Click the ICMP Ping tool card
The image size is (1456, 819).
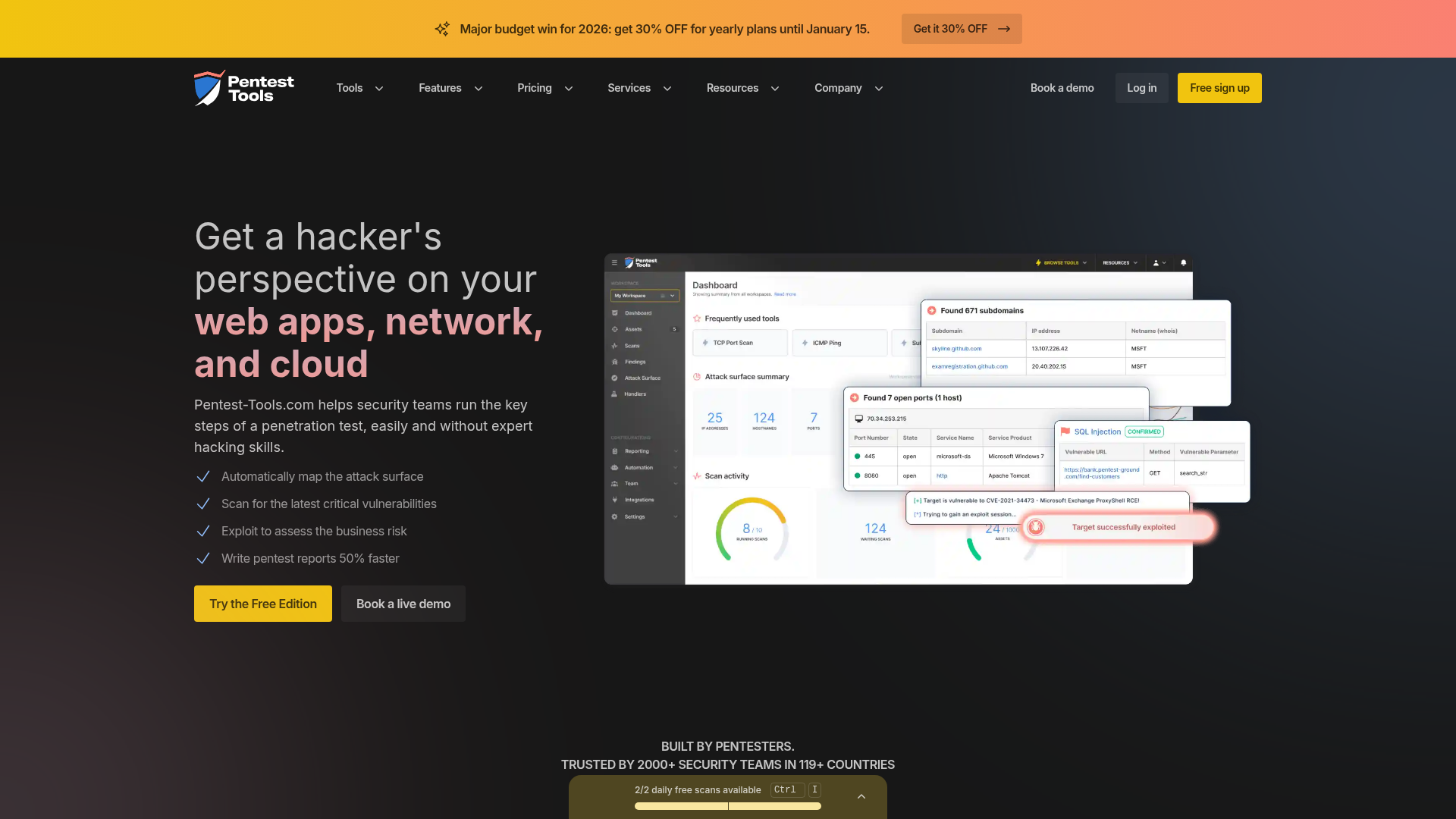[x=839, y=343]
